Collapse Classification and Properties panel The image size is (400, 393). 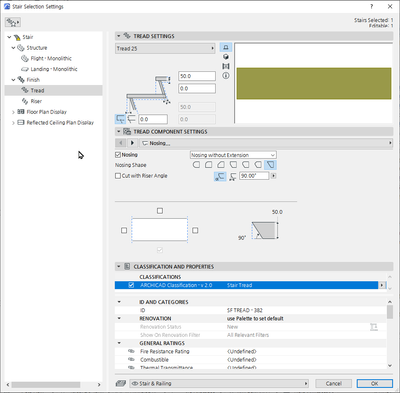pos(119,267)
